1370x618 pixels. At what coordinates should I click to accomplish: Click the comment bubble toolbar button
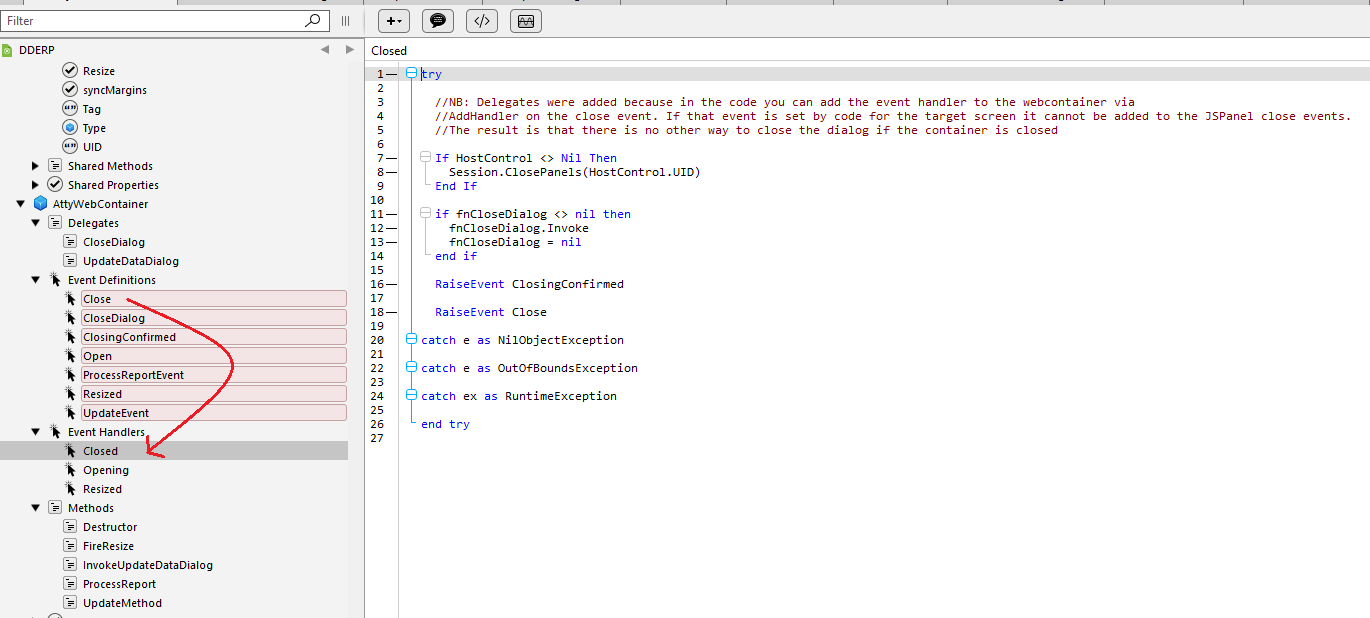tap(438, 20)
